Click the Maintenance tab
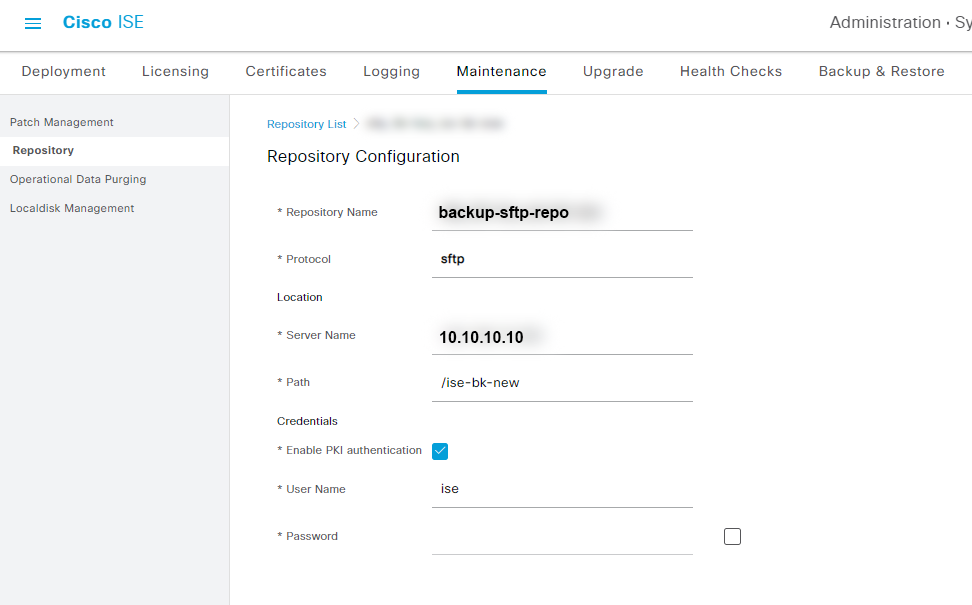 click(x=501, y=71)
